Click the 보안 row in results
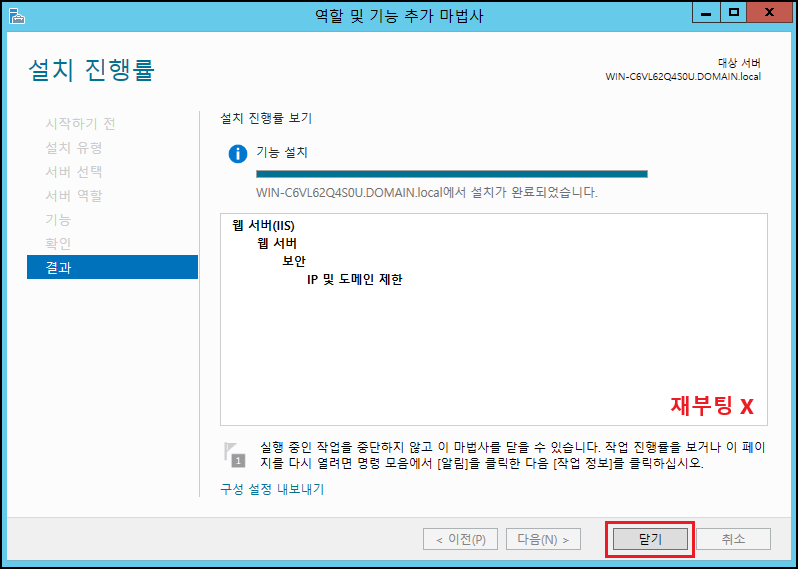798x569 pixels. point(294,261)
